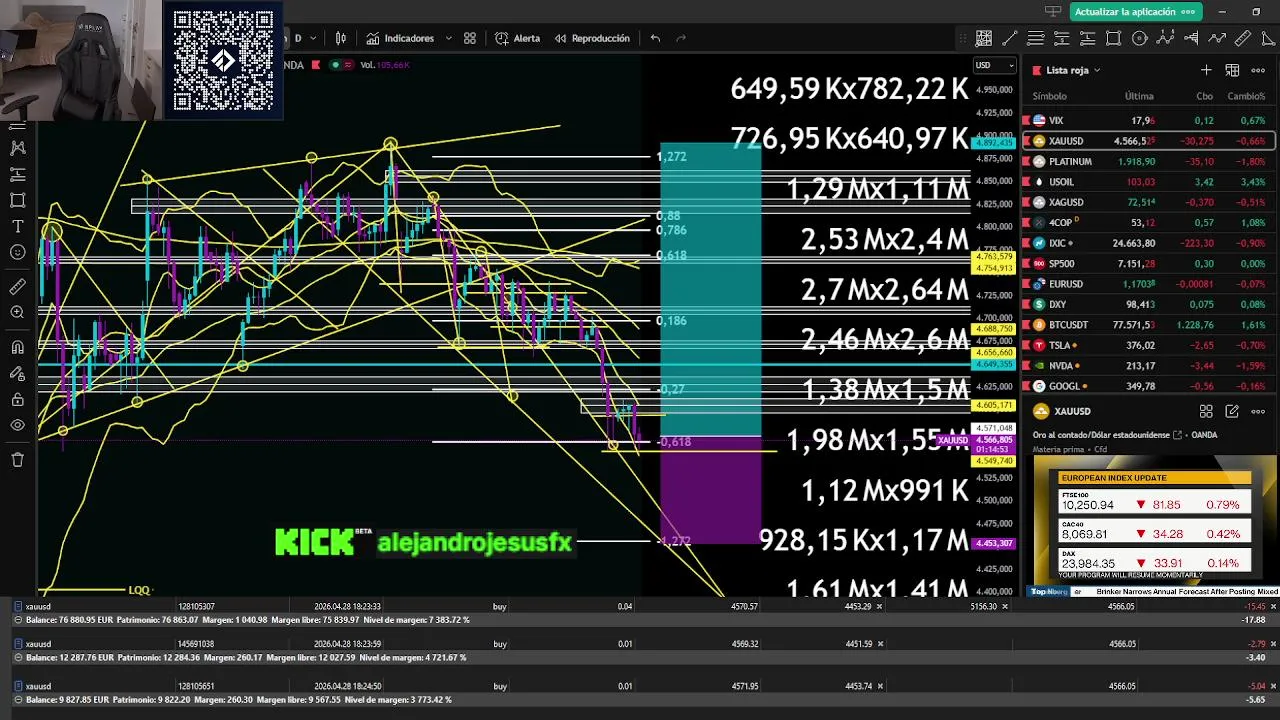The image size is (1280, 720).
Task: Create an Alerta from the toolbar
Action: pos(518,38)
